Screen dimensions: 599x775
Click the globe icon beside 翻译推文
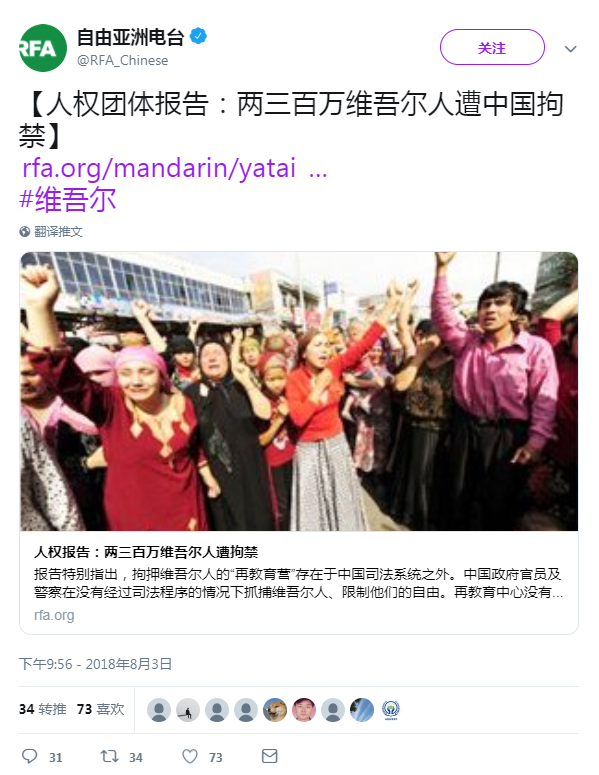pos(25,231)
